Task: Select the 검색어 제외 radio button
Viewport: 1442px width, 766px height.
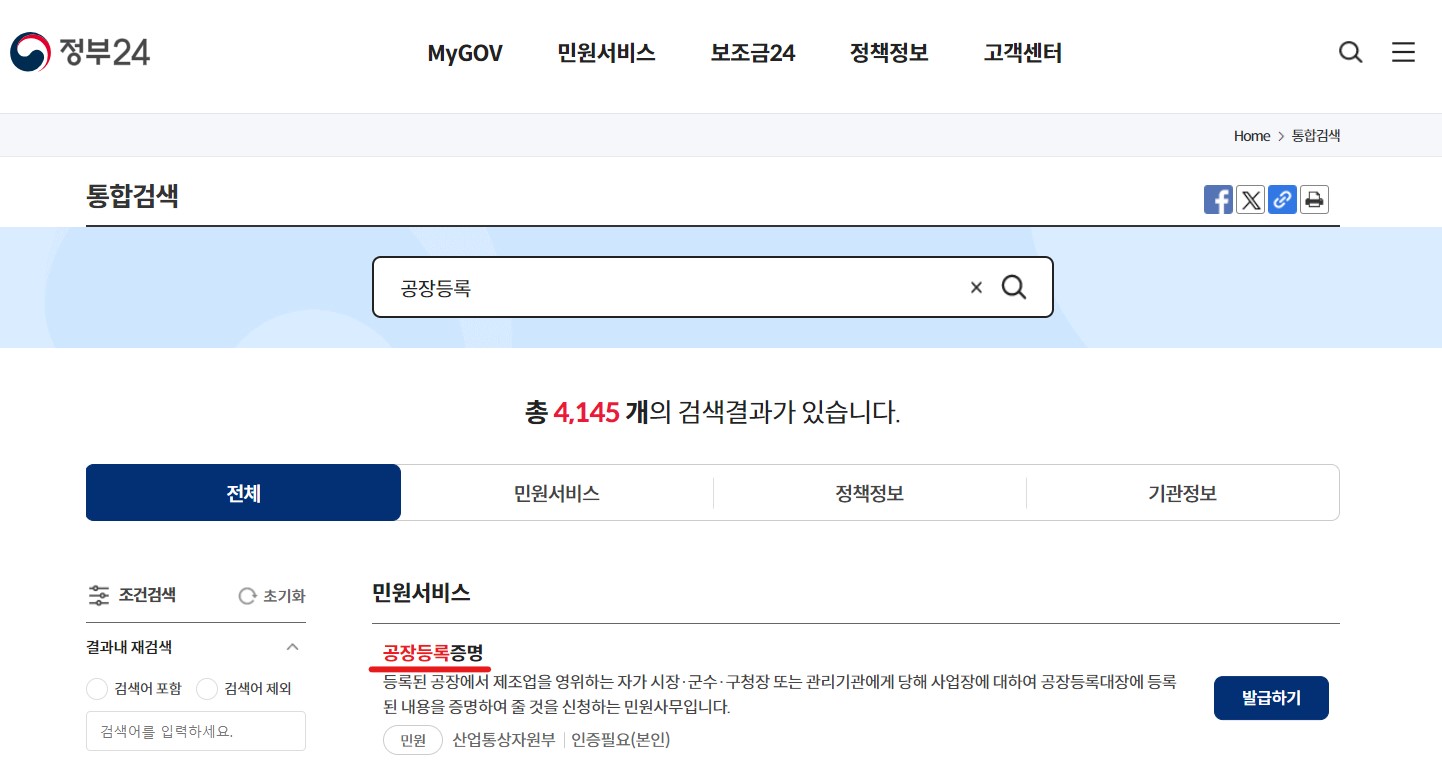Action: click(207, 688)
